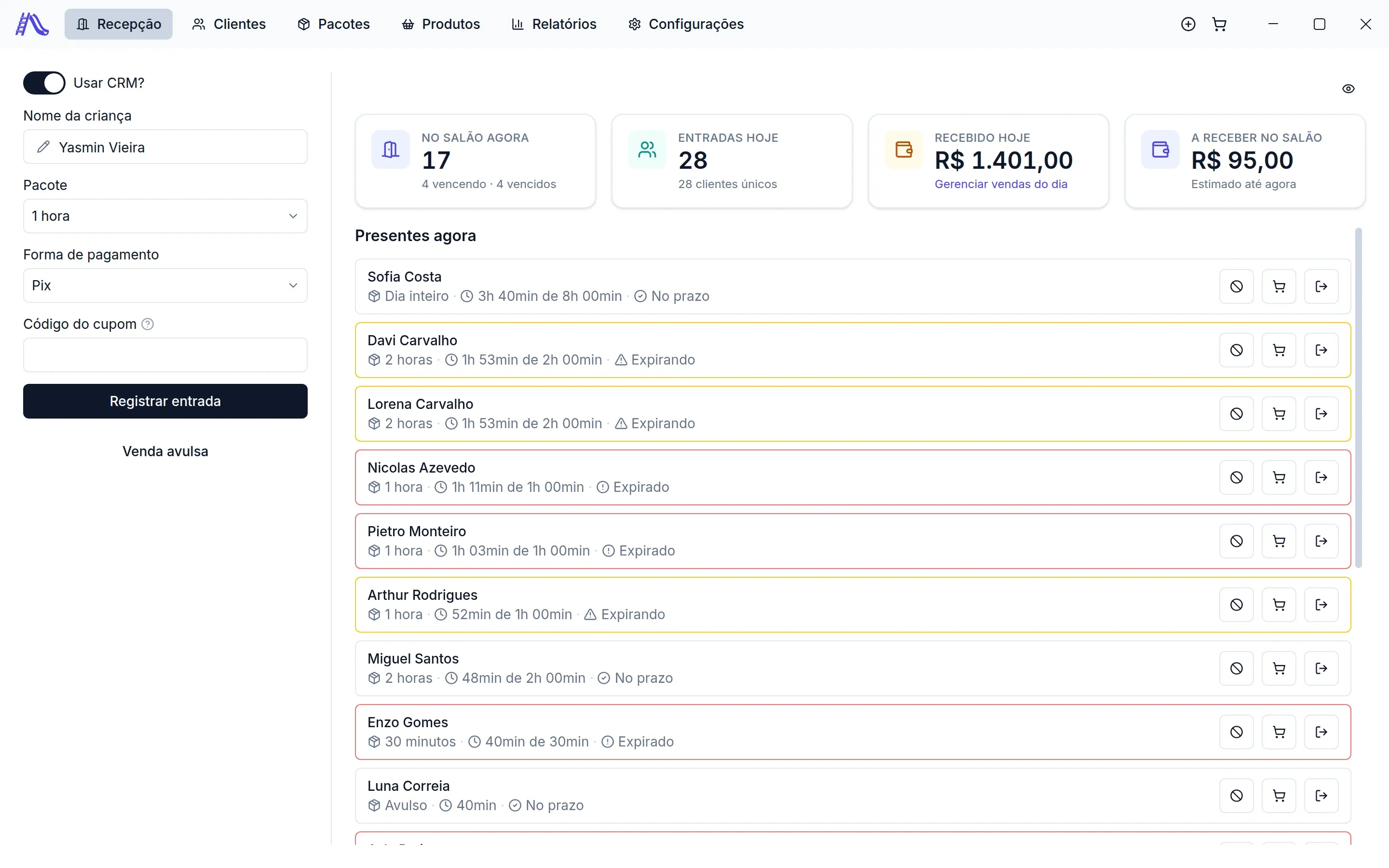
Task: Open the Produtos tab
Action: click(441, 24)
